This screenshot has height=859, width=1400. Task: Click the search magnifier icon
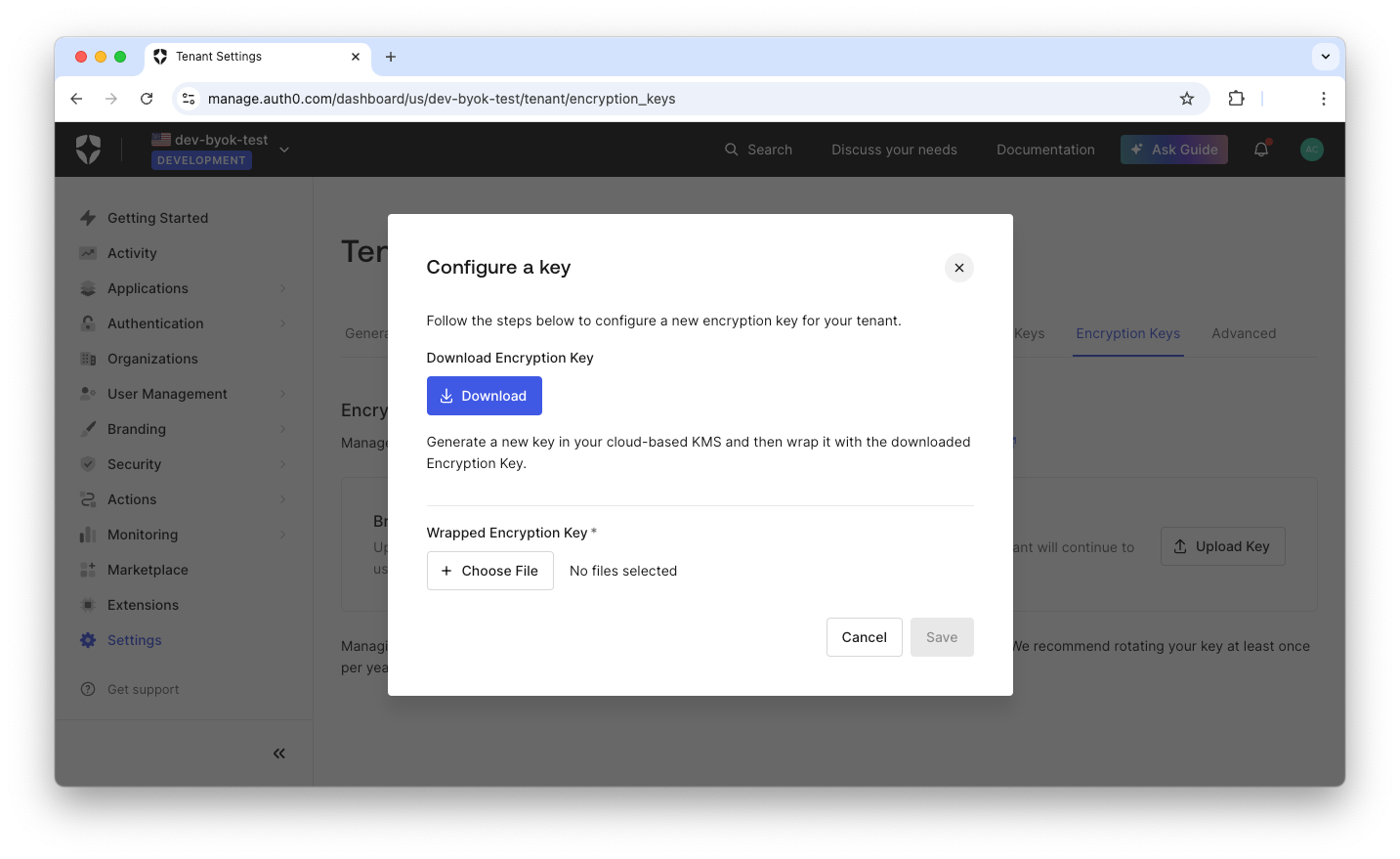click(x=731, y=150)
